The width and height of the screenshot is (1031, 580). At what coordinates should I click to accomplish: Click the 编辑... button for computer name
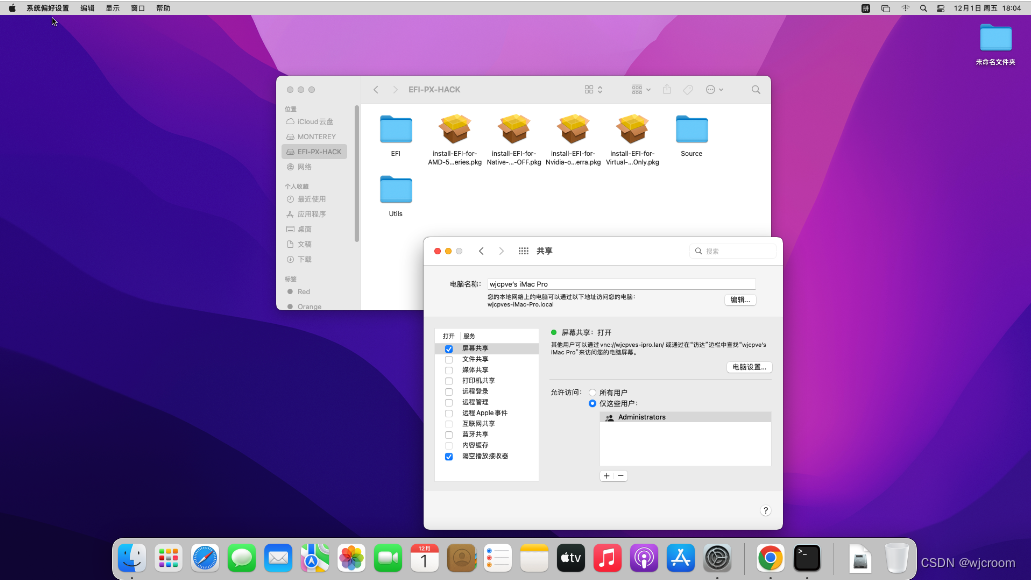pyautogui.click(x=740, y=300)
